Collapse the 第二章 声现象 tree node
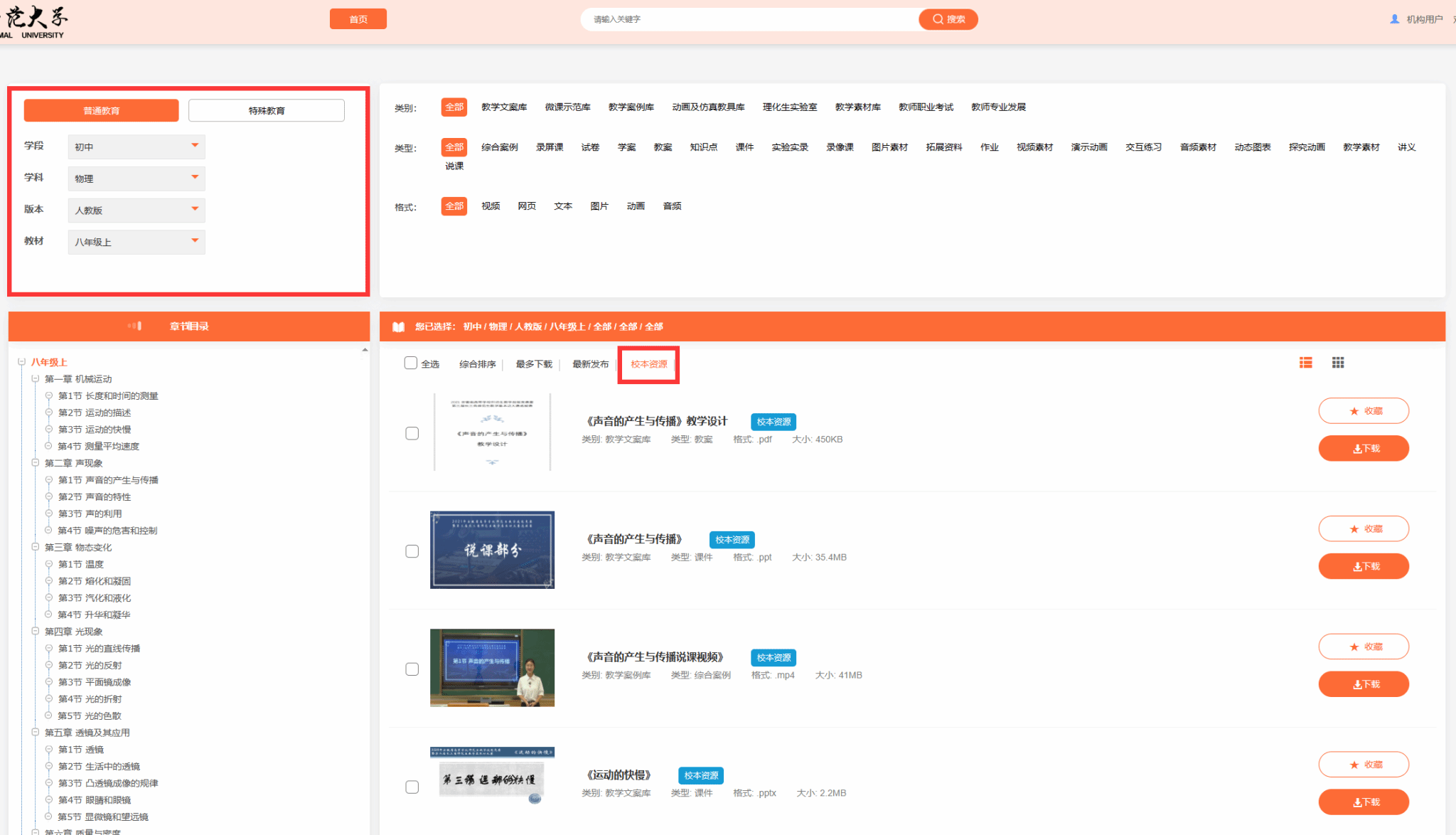 click(35, 463)
